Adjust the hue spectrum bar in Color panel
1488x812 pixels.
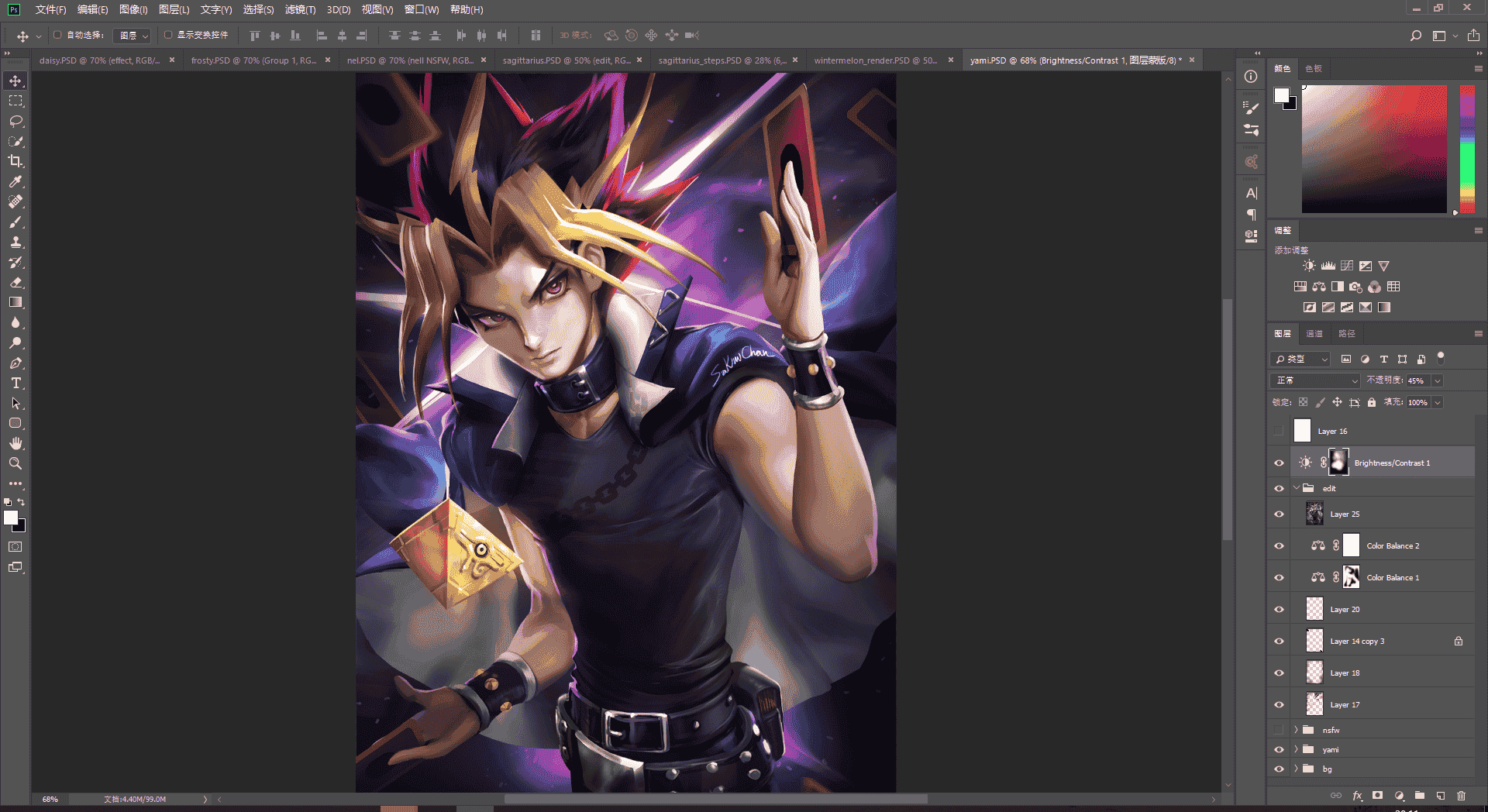pos(1468,149)
